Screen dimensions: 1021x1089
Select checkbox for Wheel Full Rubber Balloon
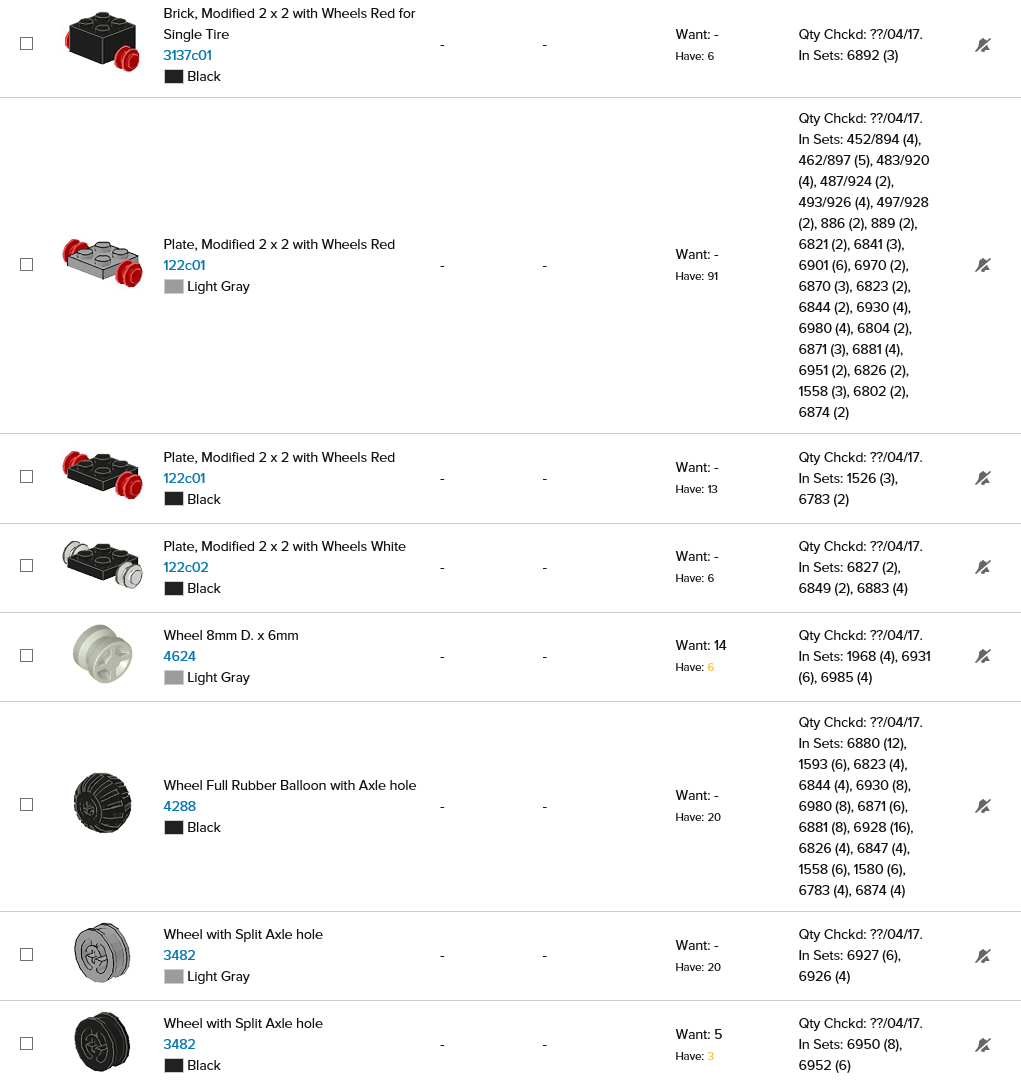point(27,805)
